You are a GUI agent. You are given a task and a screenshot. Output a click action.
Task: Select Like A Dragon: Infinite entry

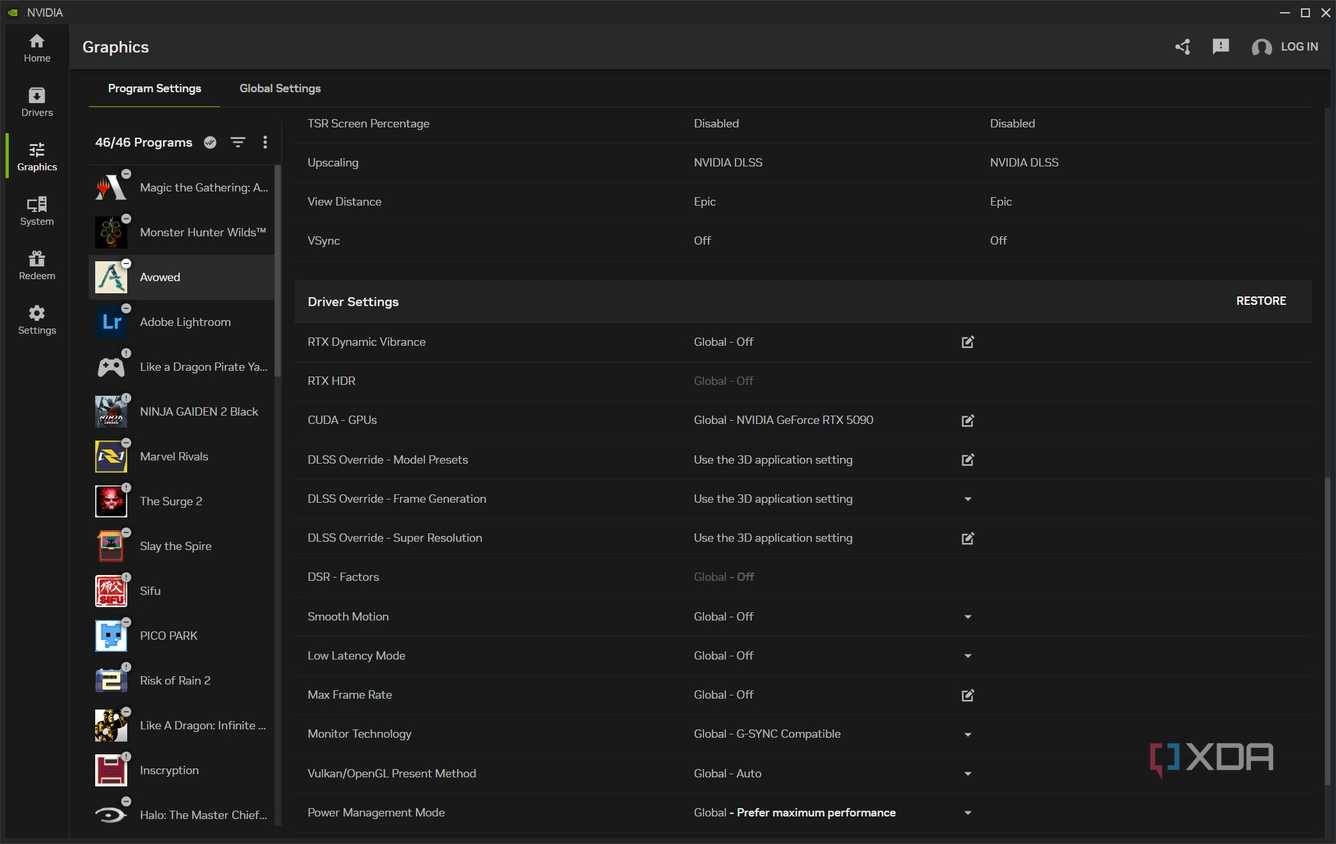point(182,725)
